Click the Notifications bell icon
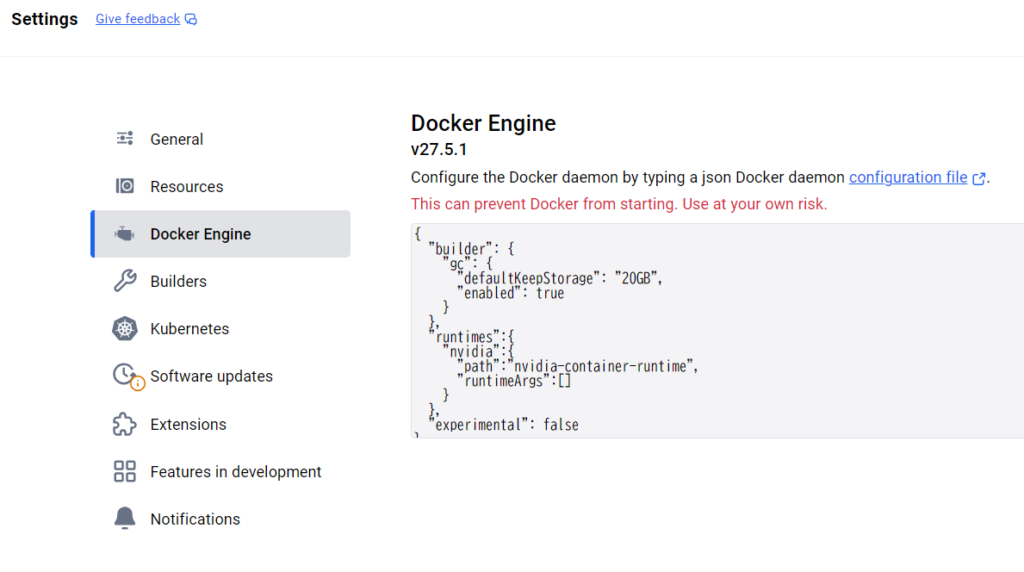1024x572 pixels. [125, 519]
